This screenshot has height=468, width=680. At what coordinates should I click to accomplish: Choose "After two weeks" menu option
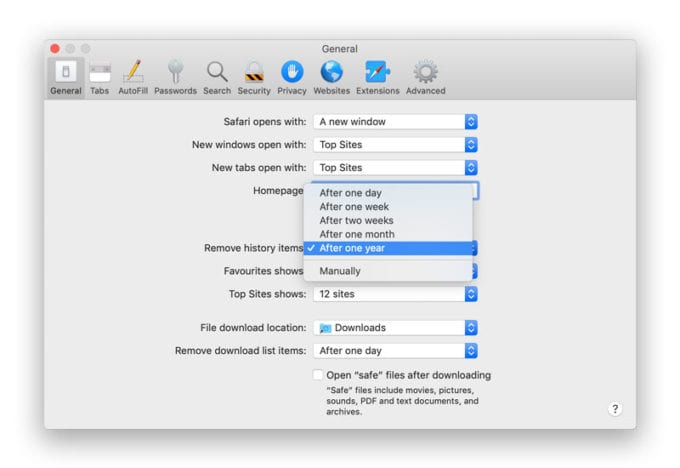pyautogui.click(x=356, y=220)
